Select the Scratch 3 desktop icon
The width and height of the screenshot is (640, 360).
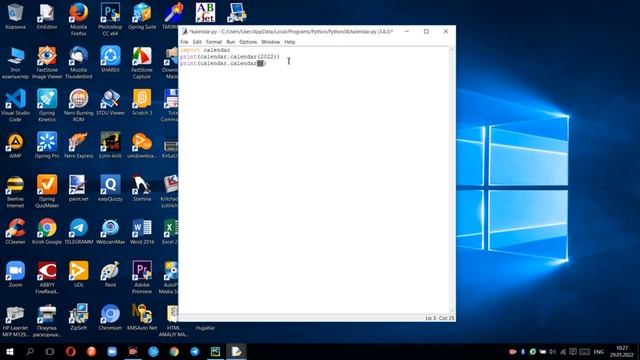click(142, 102)
